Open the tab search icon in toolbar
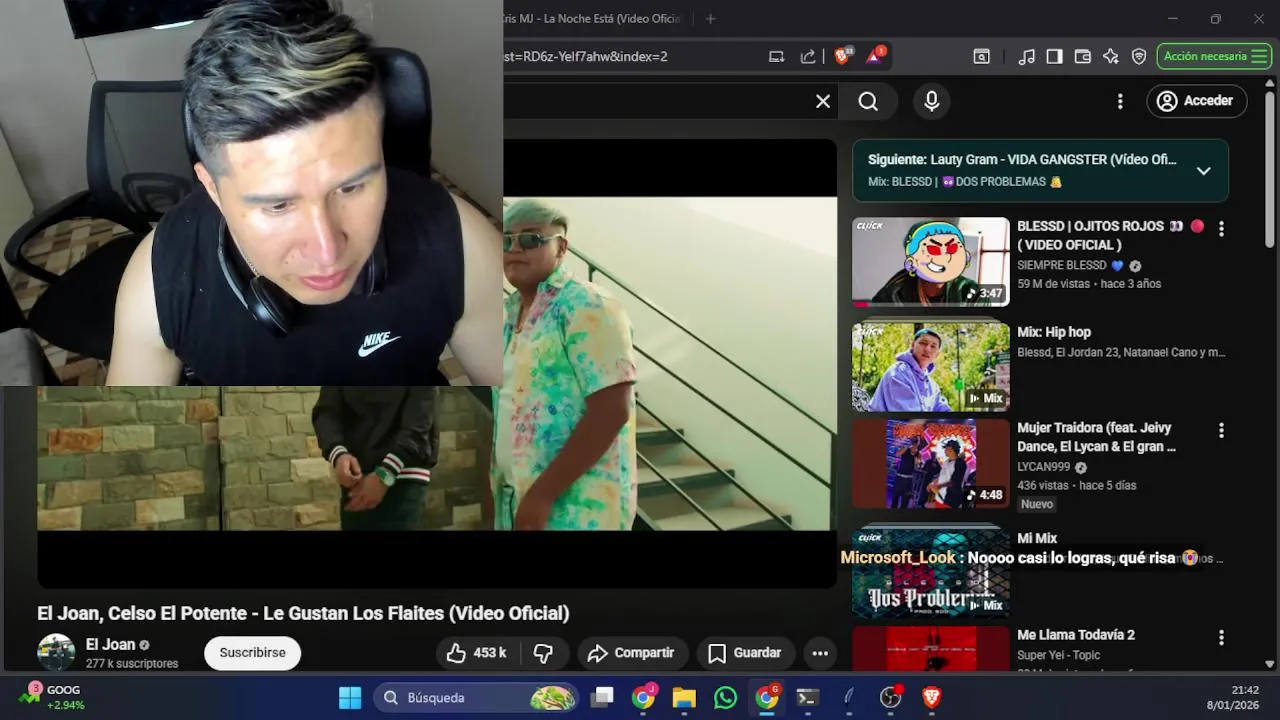This screenshot has height=720, width=1280. click(x=982, y=57)
